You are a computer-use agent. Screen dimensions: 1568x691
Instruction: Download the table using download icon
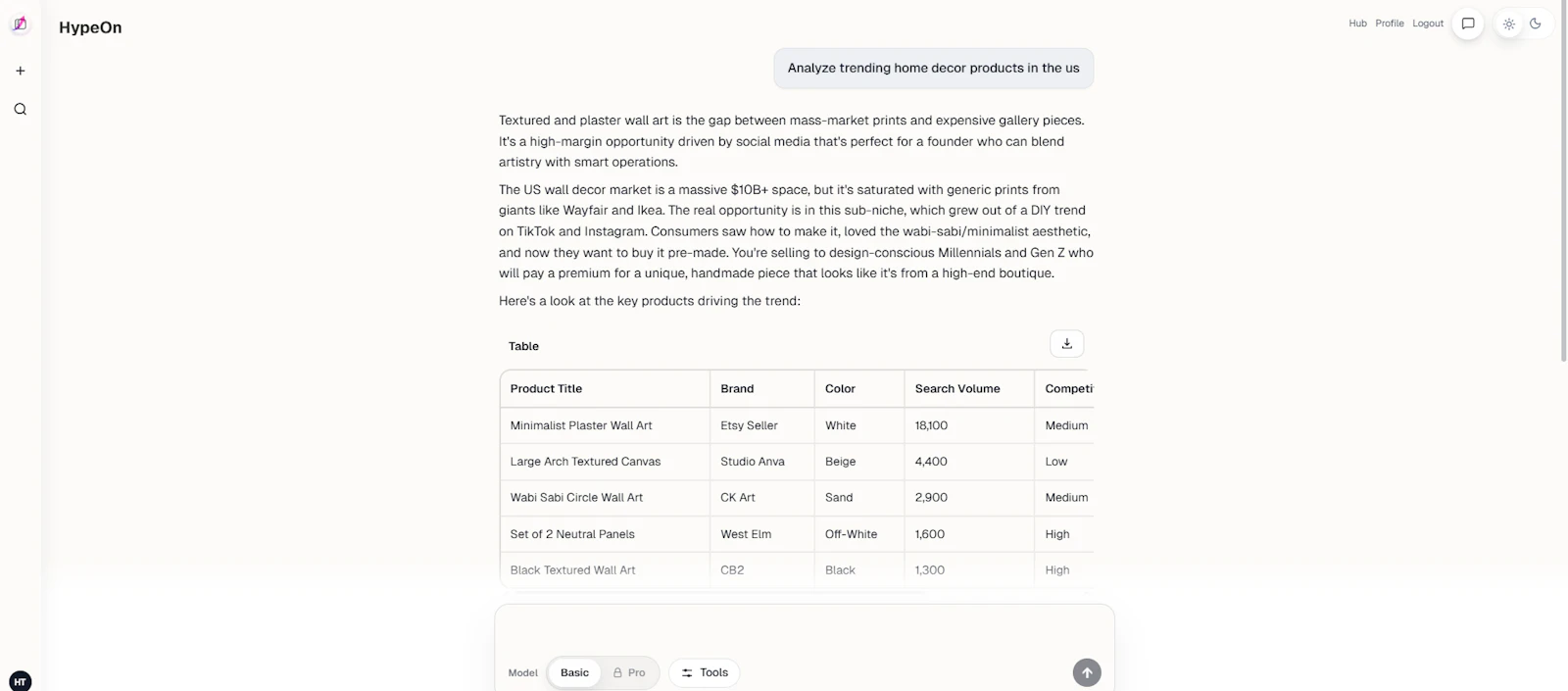(1067, 344)
